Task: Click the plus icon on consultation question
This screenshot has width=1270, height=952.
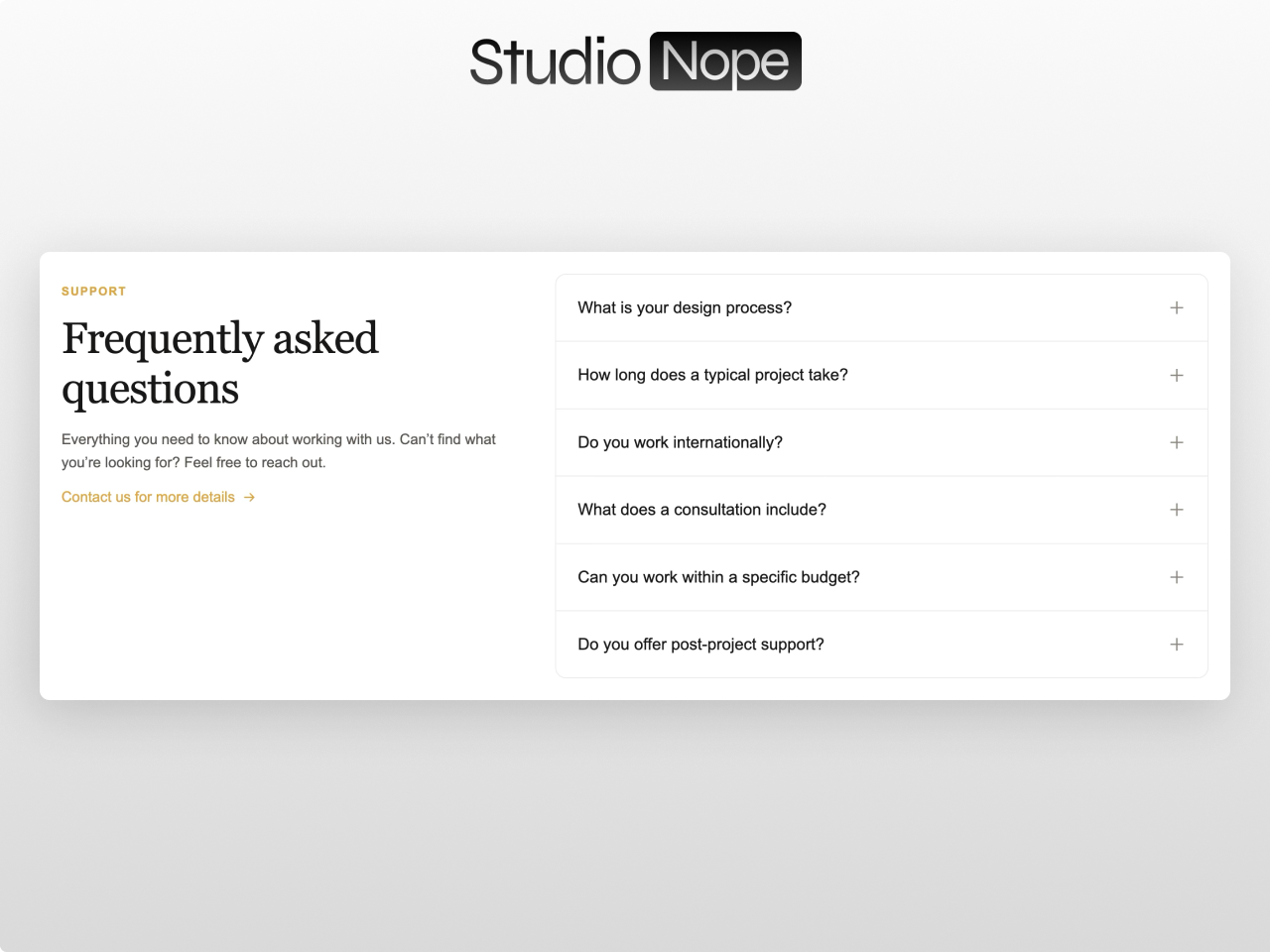Action: [x=1177, y=510]
